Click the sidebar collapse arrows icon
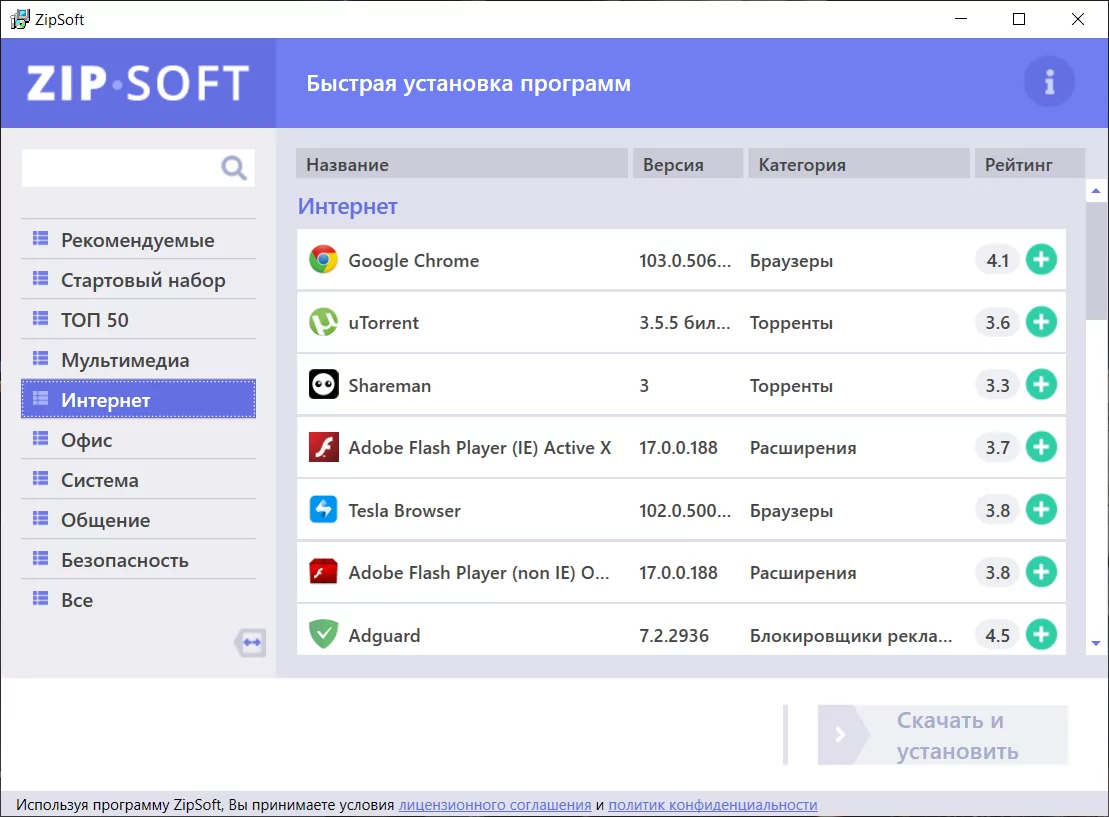1109x817 pixels. point(250,643)
